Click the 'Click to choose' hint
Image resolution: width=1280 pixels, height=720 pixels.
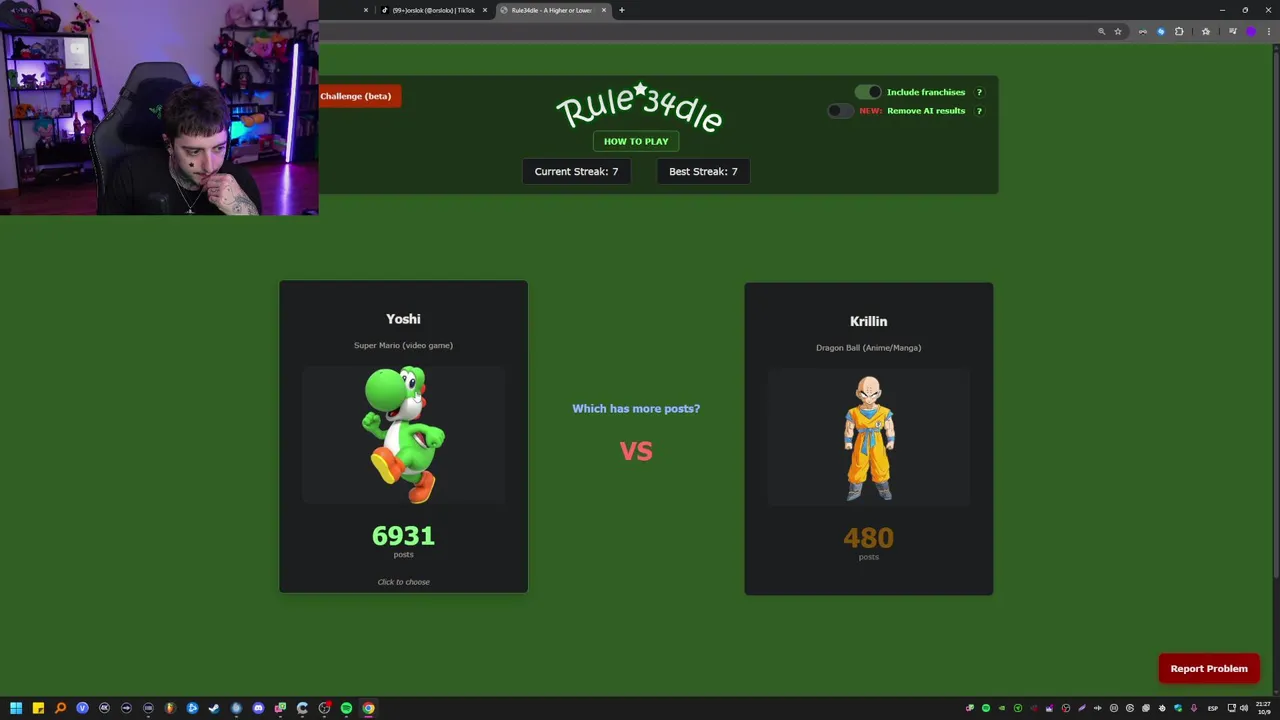[403, 582]
